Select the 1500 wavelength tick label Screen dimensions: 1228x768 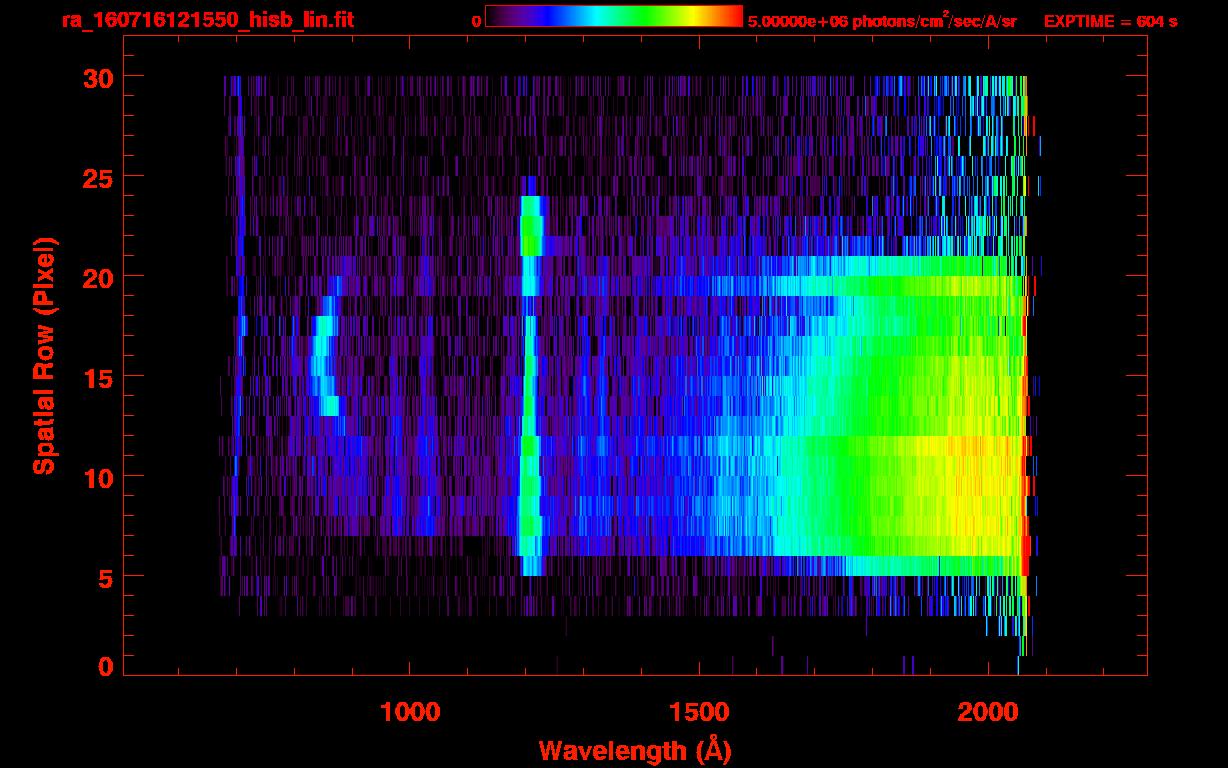coord(699,712)
